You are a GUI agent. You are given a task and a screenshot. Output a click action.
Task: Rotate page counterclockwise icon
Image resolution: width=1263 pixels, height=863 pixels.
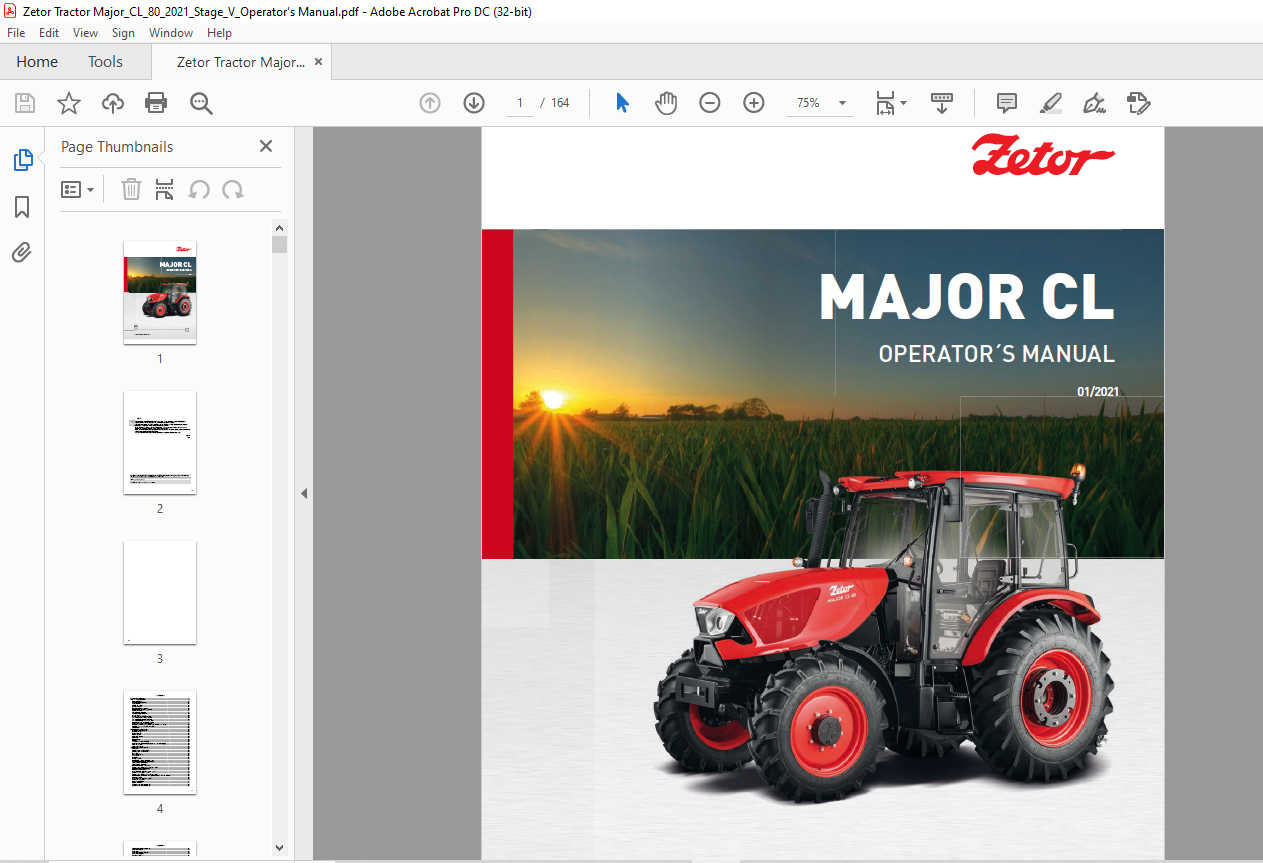tap(199, 189)
